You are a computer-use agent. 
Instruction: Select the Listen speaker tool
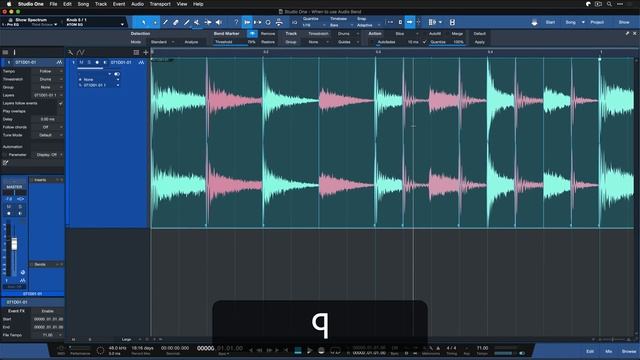(219, 22)
